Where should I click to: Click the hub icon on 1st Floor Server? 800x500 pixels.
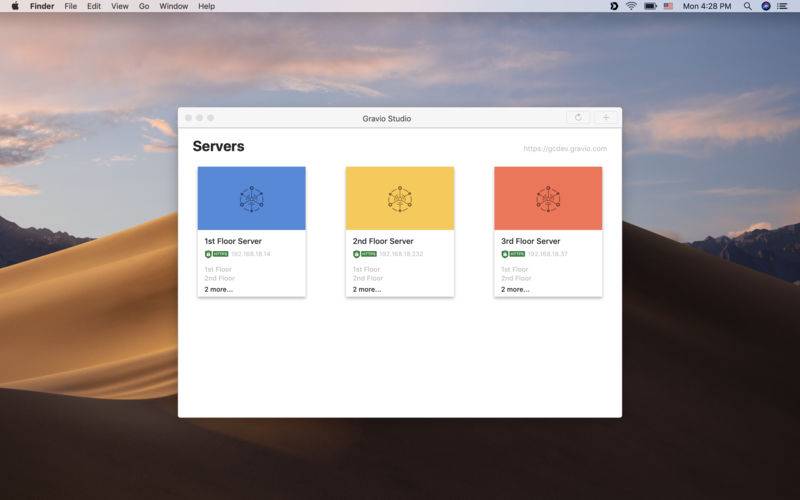[252, 198]
